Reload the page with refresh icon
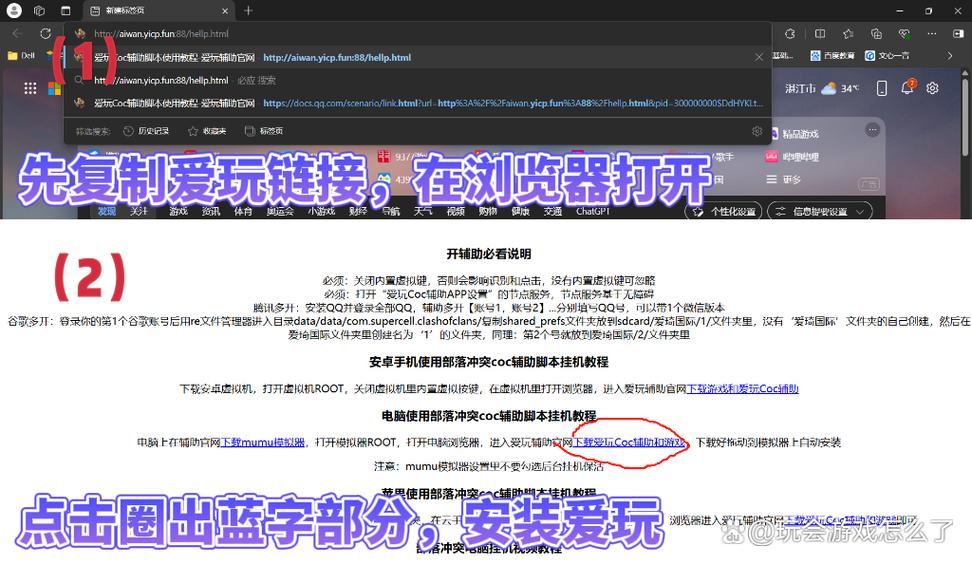Viewport: 972px width, 565px height. click(x=45, y=33)
